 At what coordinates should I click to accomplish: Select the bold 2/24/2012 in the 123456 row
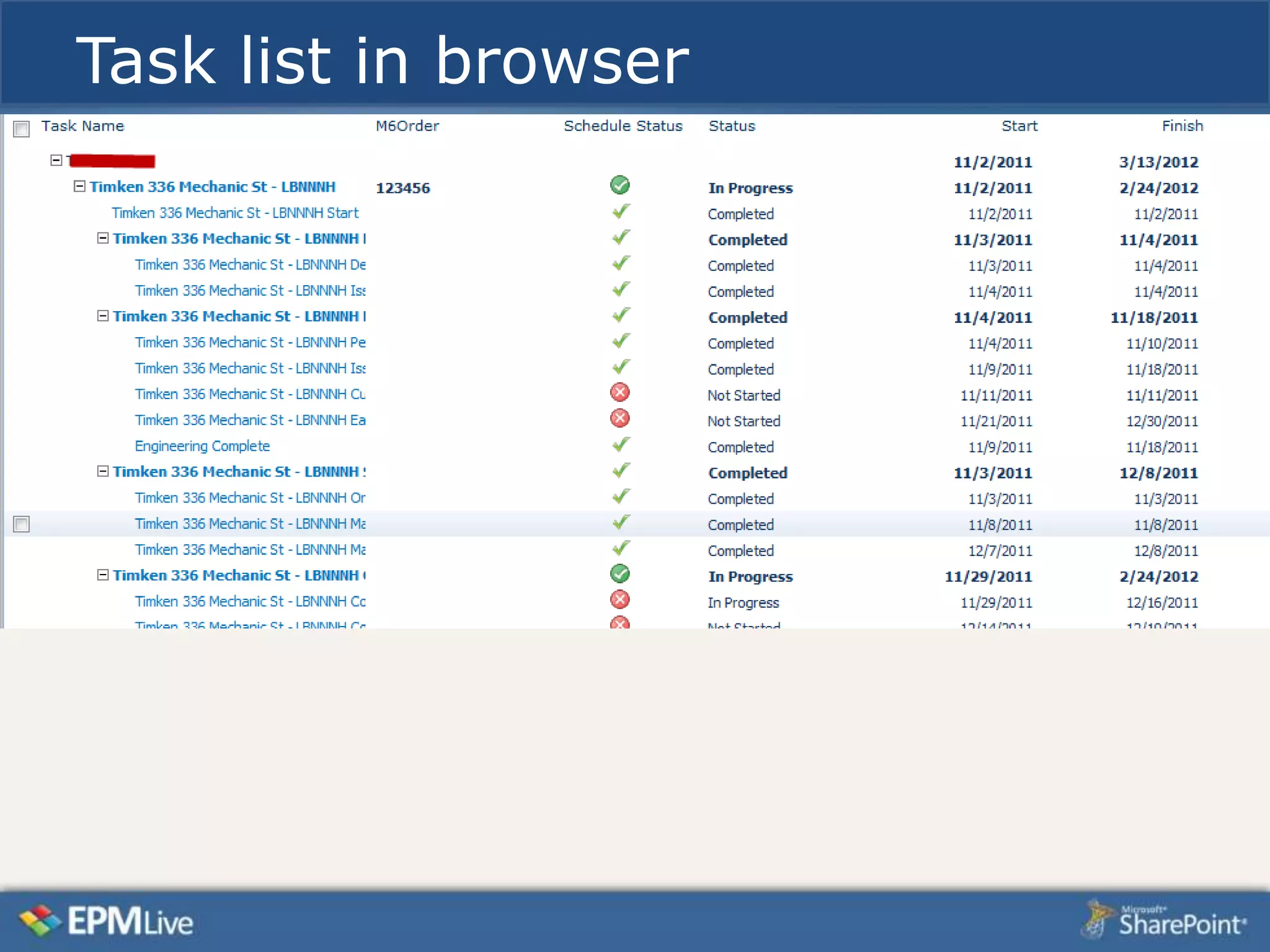coord(1158,188)
